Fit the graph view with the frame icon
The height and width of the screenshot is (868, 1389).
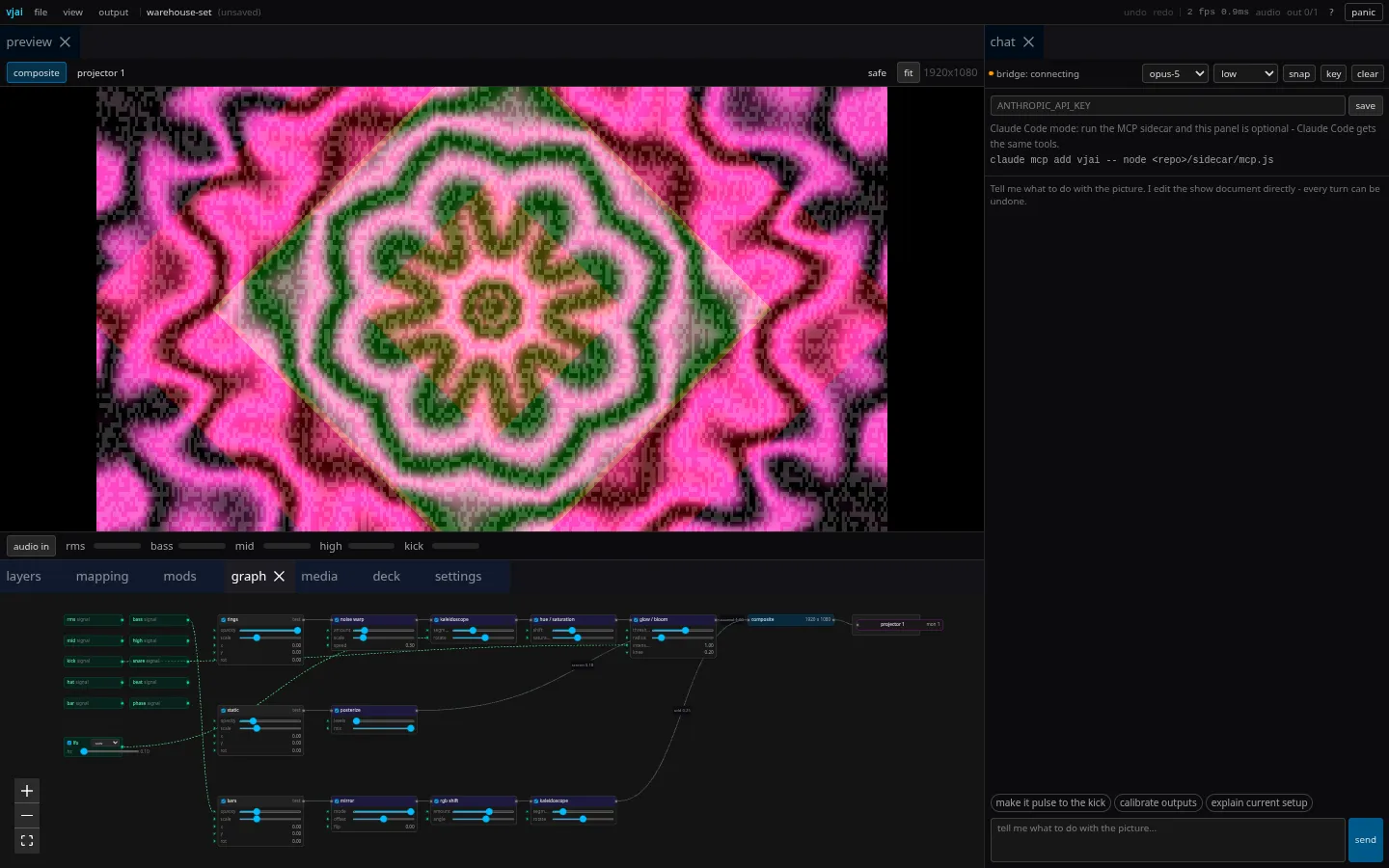27,841
